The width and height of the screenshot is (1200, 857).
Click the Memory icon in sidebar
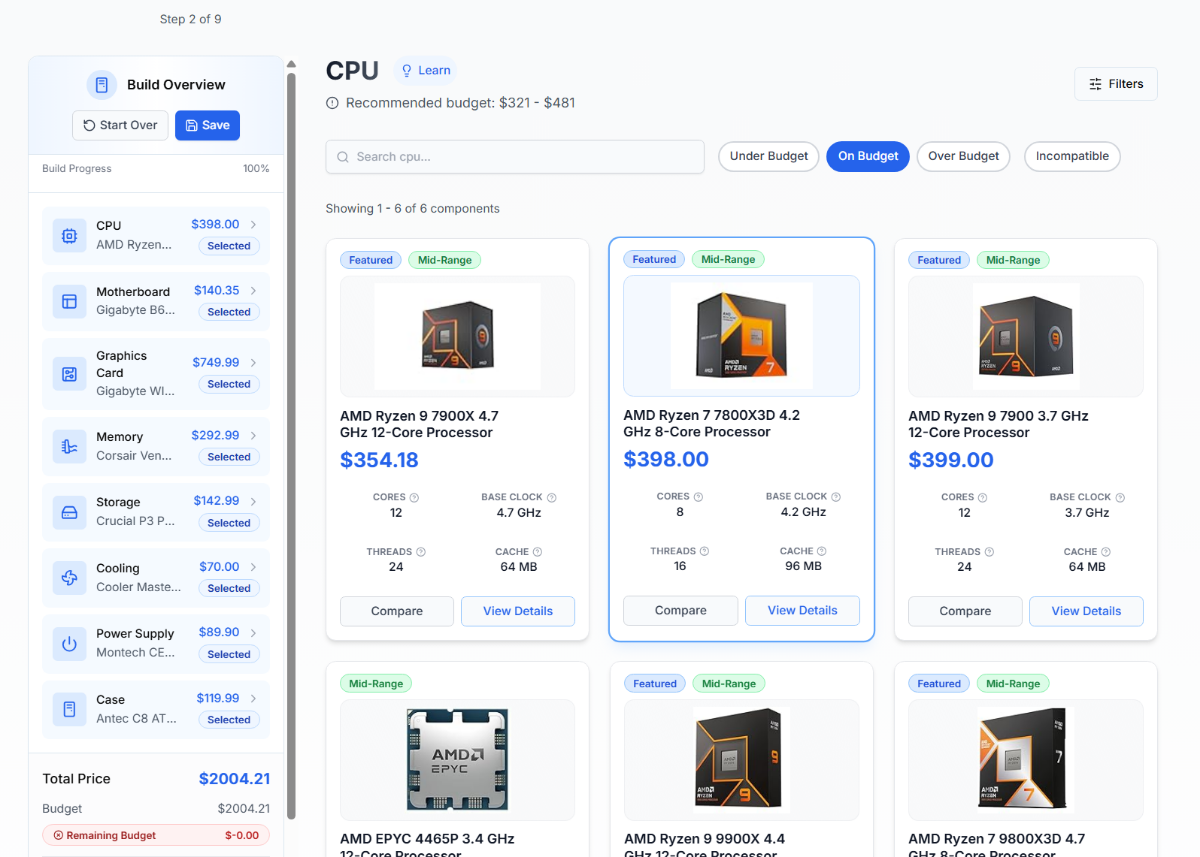point(69,446)
